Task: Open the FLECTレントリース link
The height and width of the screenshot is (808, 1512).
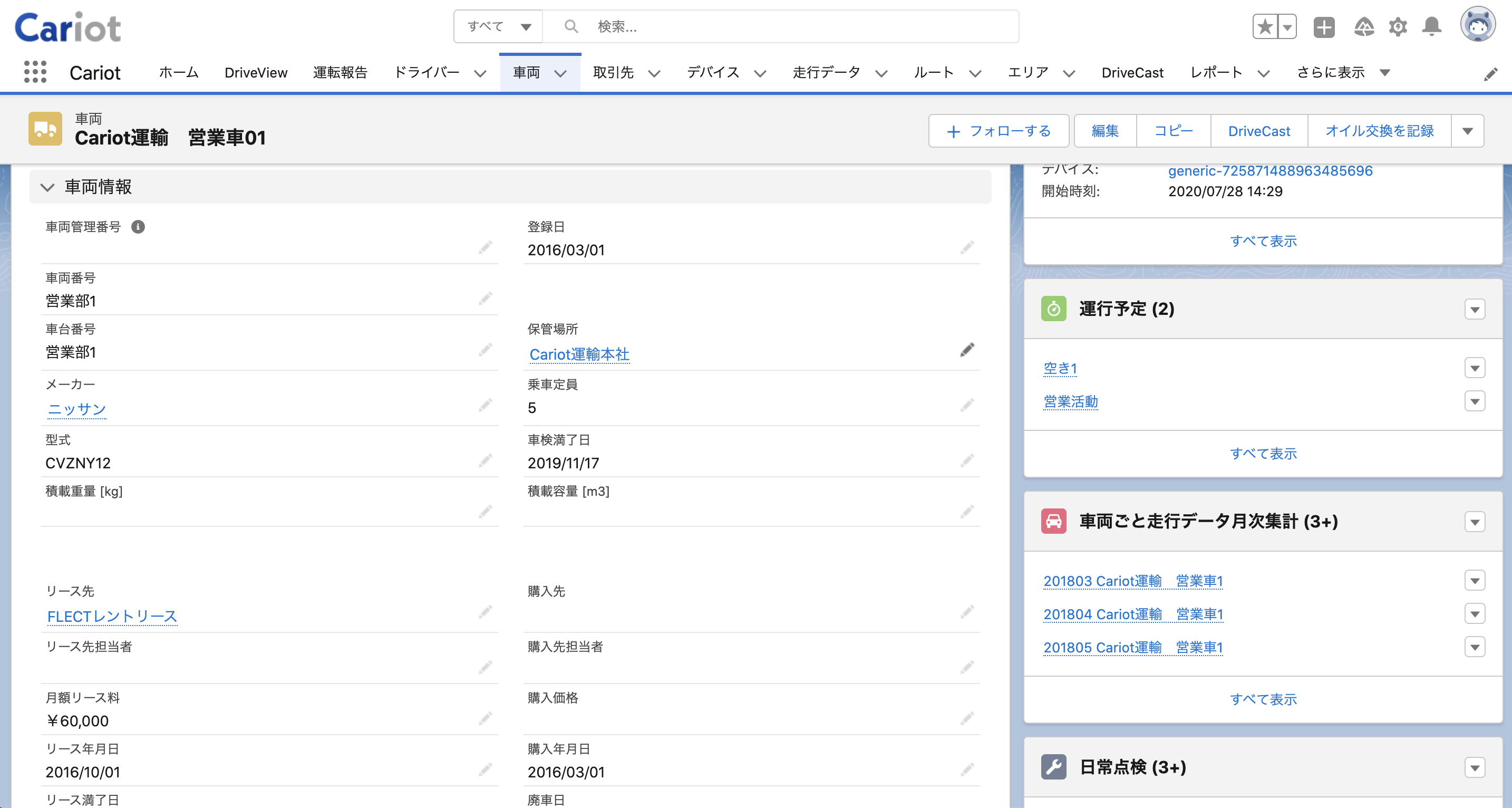Action: pyautogui.click(x=112, y=617)
